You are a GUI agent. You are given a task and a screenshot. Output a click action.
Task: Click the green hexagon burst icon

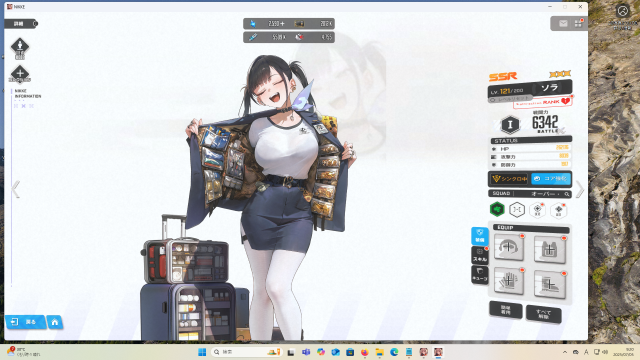[x=497, y=209]
